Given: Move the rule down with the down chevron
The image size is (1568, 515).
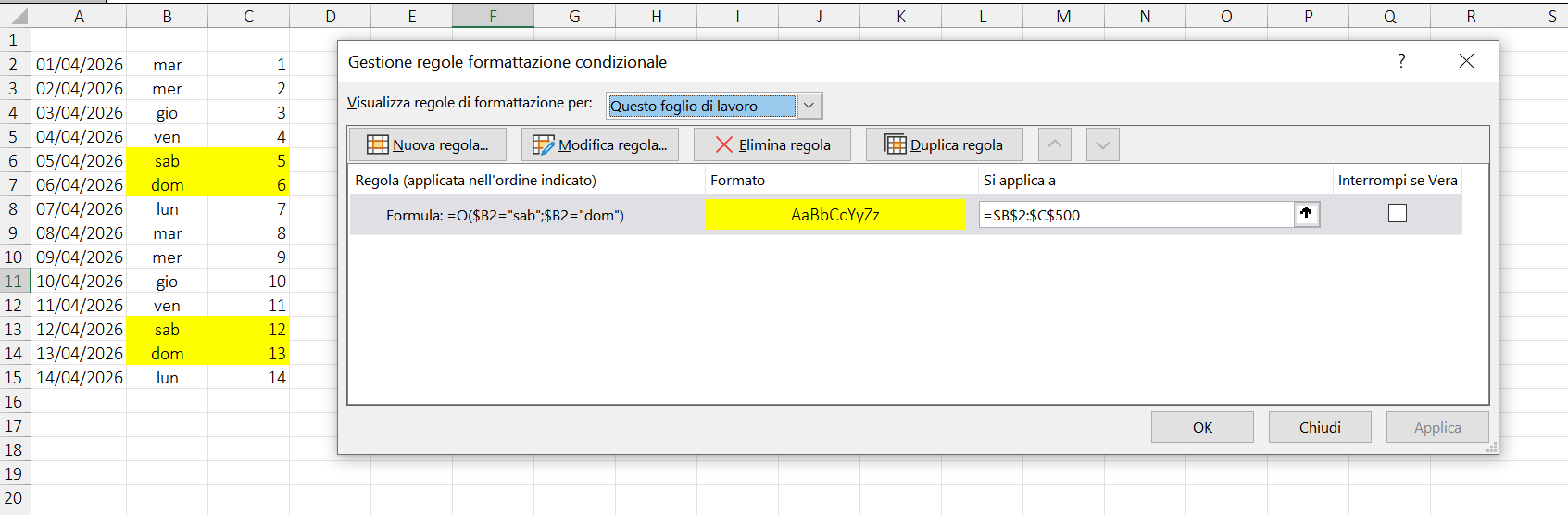Looking at the screenshot, I should click(1103, 144).
